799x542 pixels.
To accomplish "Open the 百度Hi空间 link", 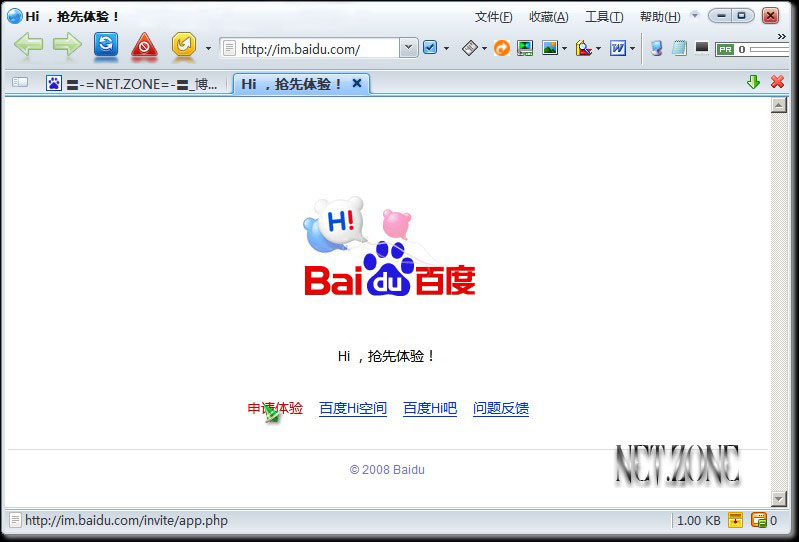I will [353, 408].
